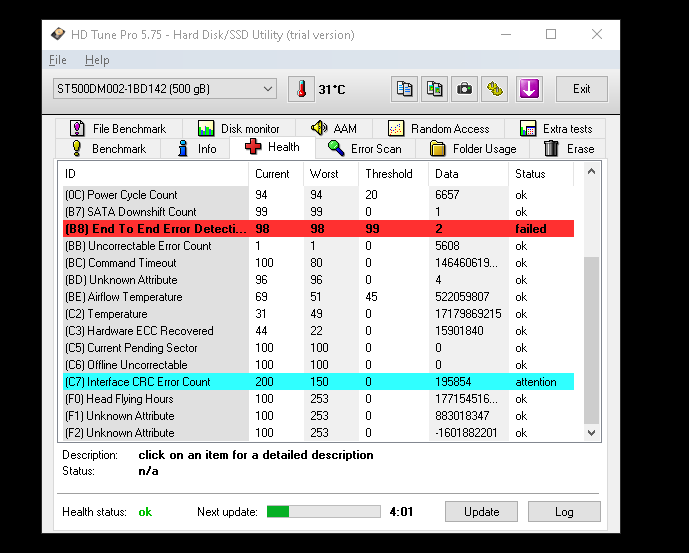Click the red cross Health tab icon

[x=253, y=147]
